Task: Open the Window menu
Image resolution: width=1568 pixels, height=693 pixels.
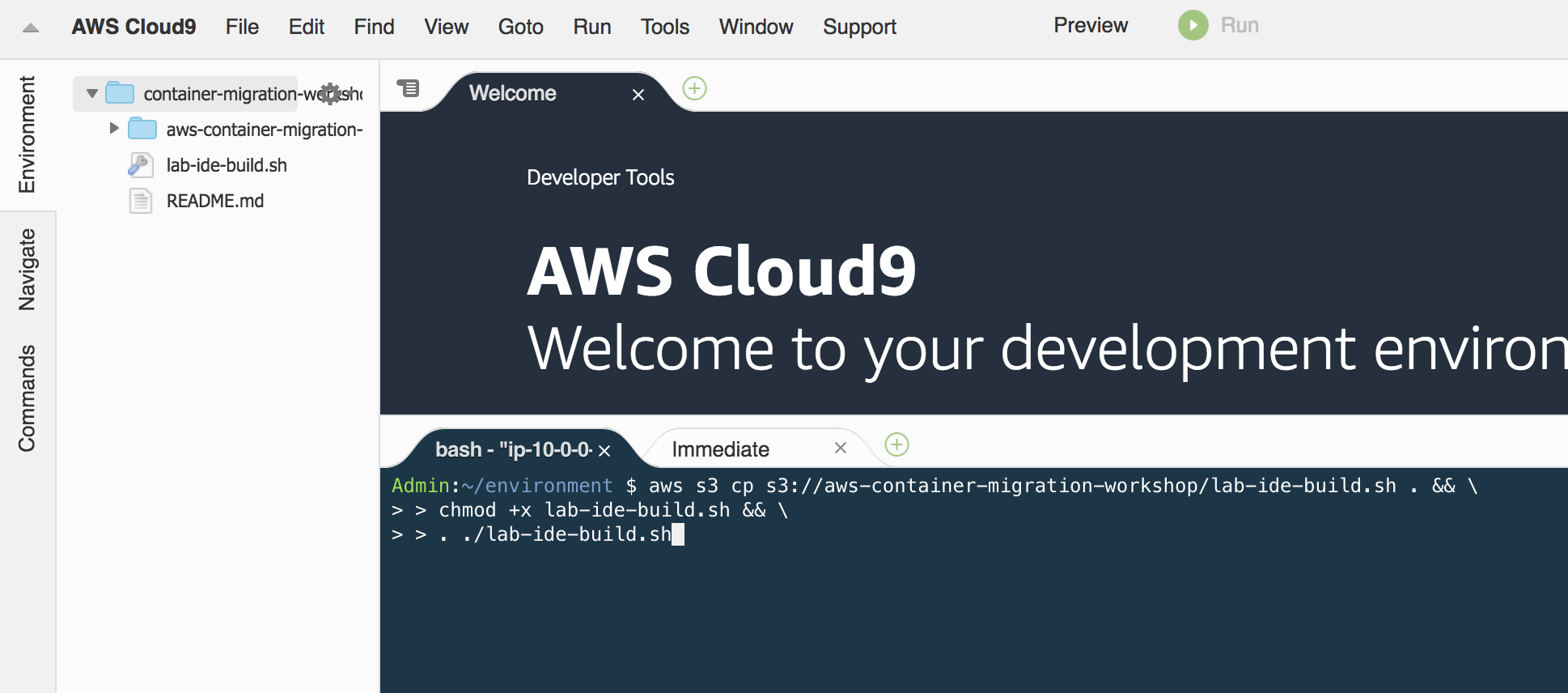Action: coord(756,27)
